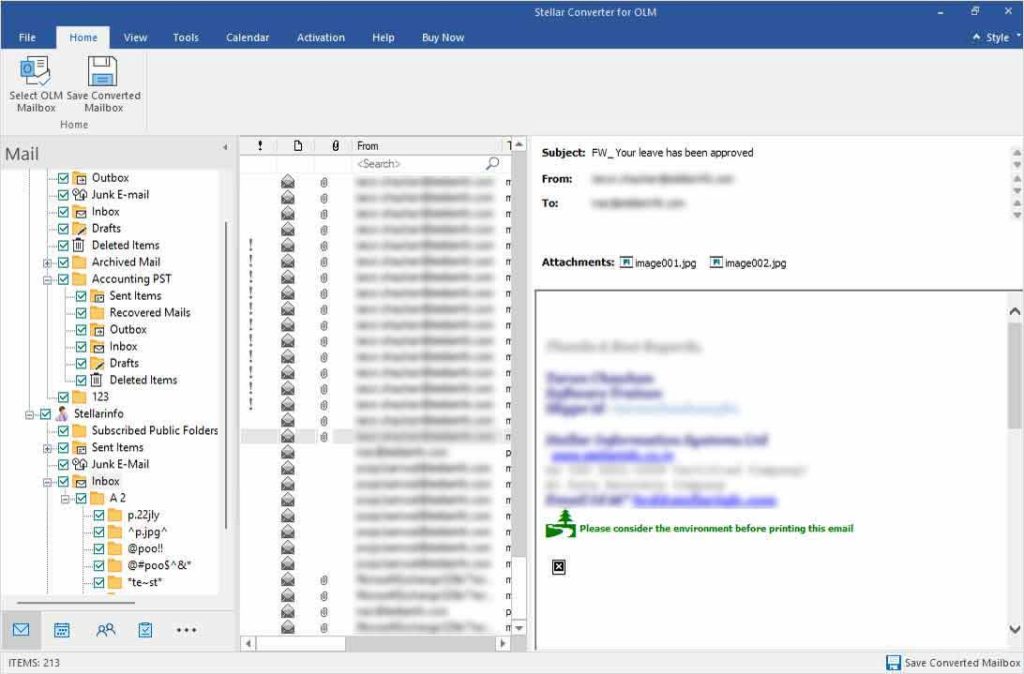
Task: Click the broken image placeholder in email body
Action: click(x=558, y=567)
